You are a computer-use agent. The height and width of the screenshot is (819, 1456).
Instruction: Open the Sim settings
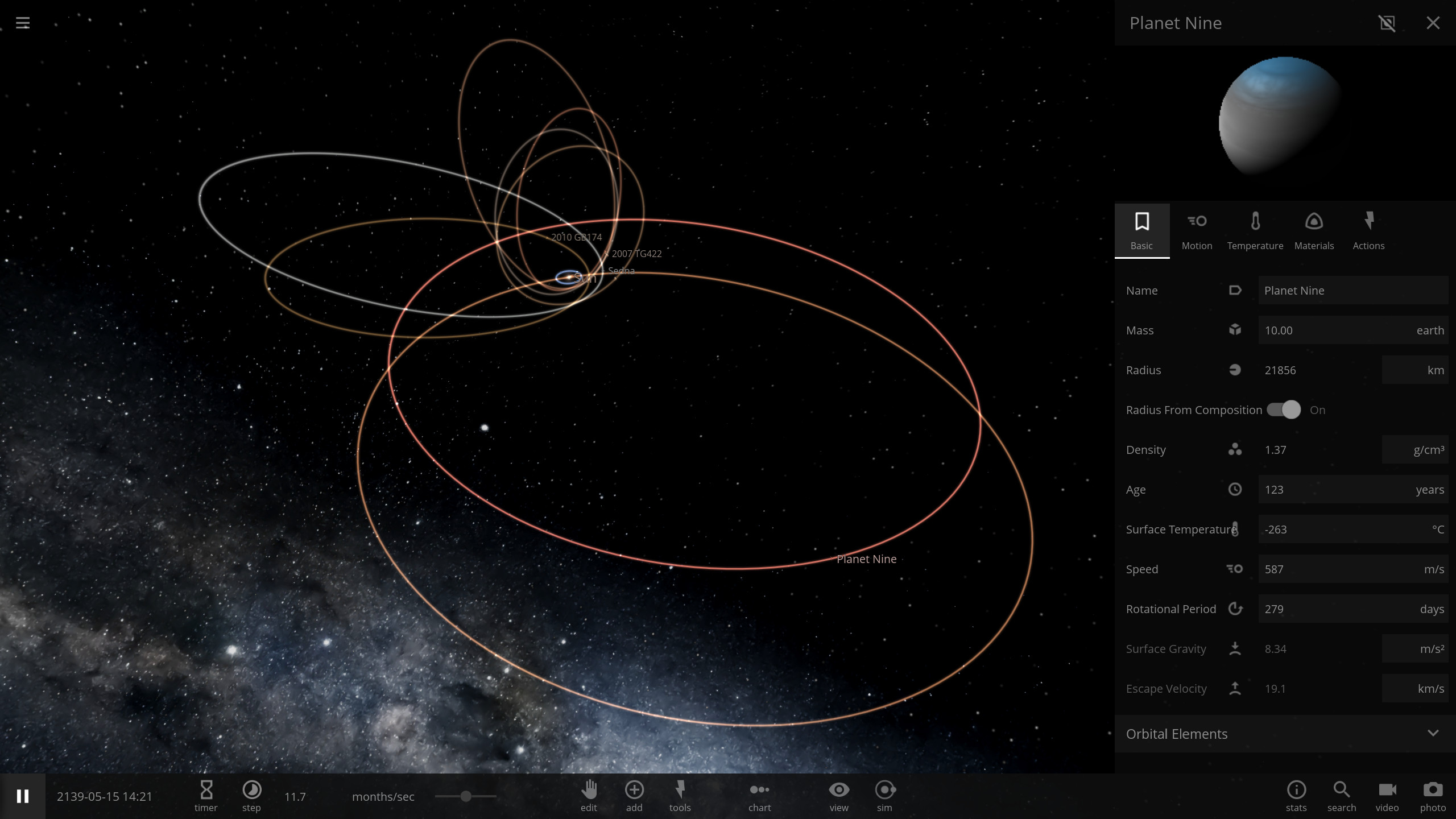click(885, 795)
